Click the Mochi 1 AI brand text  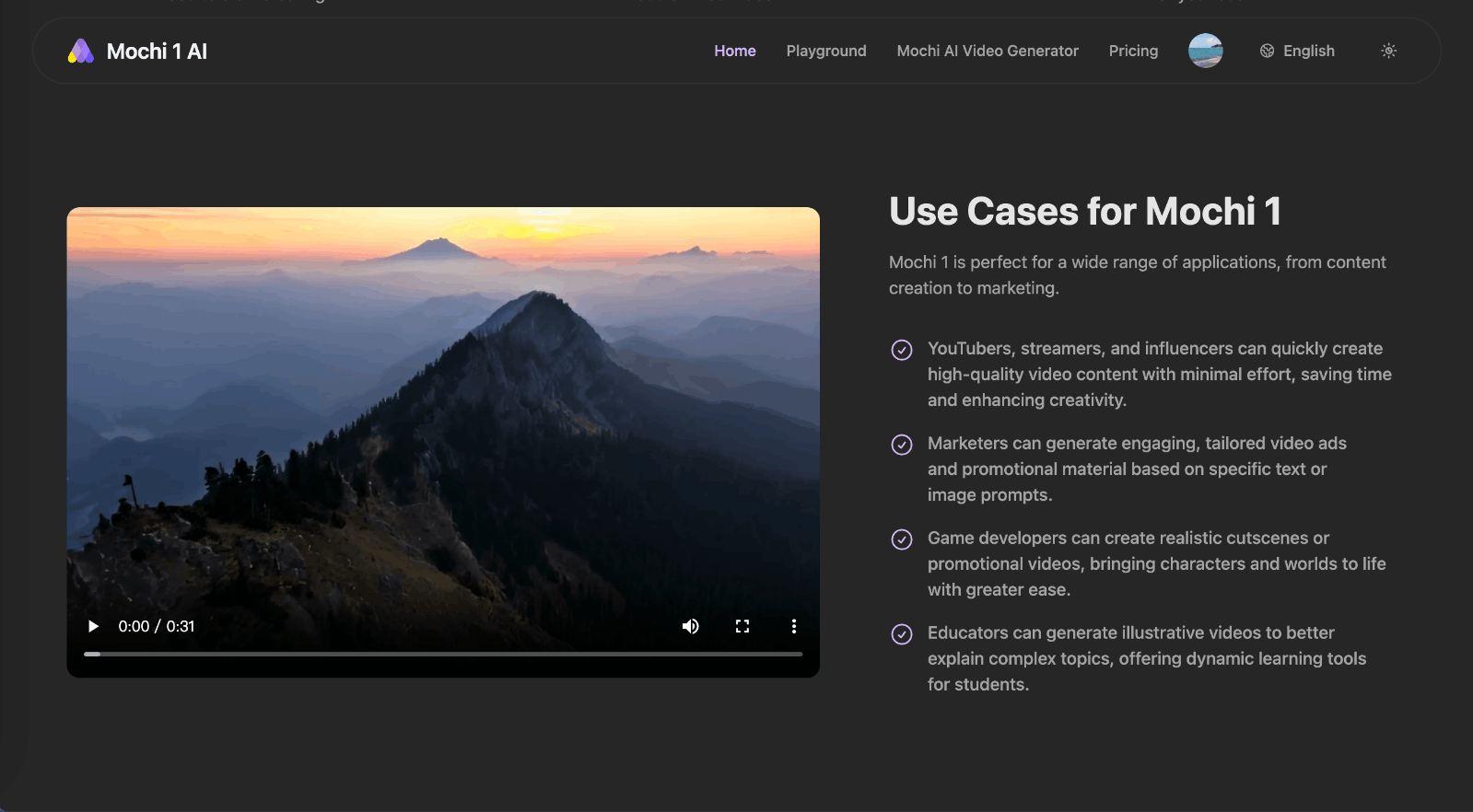[157, 52]
